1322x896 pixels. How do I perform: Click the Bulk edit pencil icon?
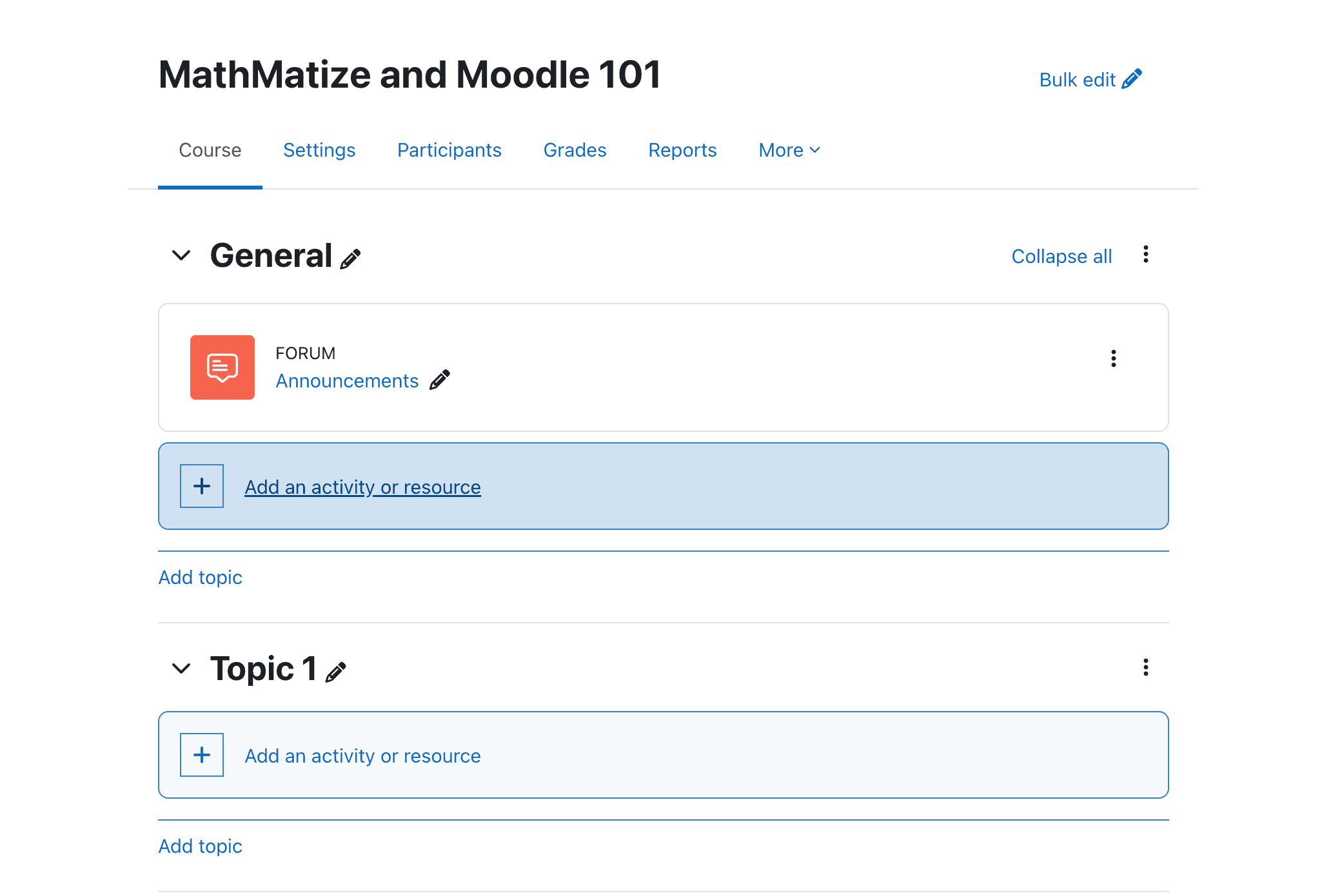point(1132,79)
